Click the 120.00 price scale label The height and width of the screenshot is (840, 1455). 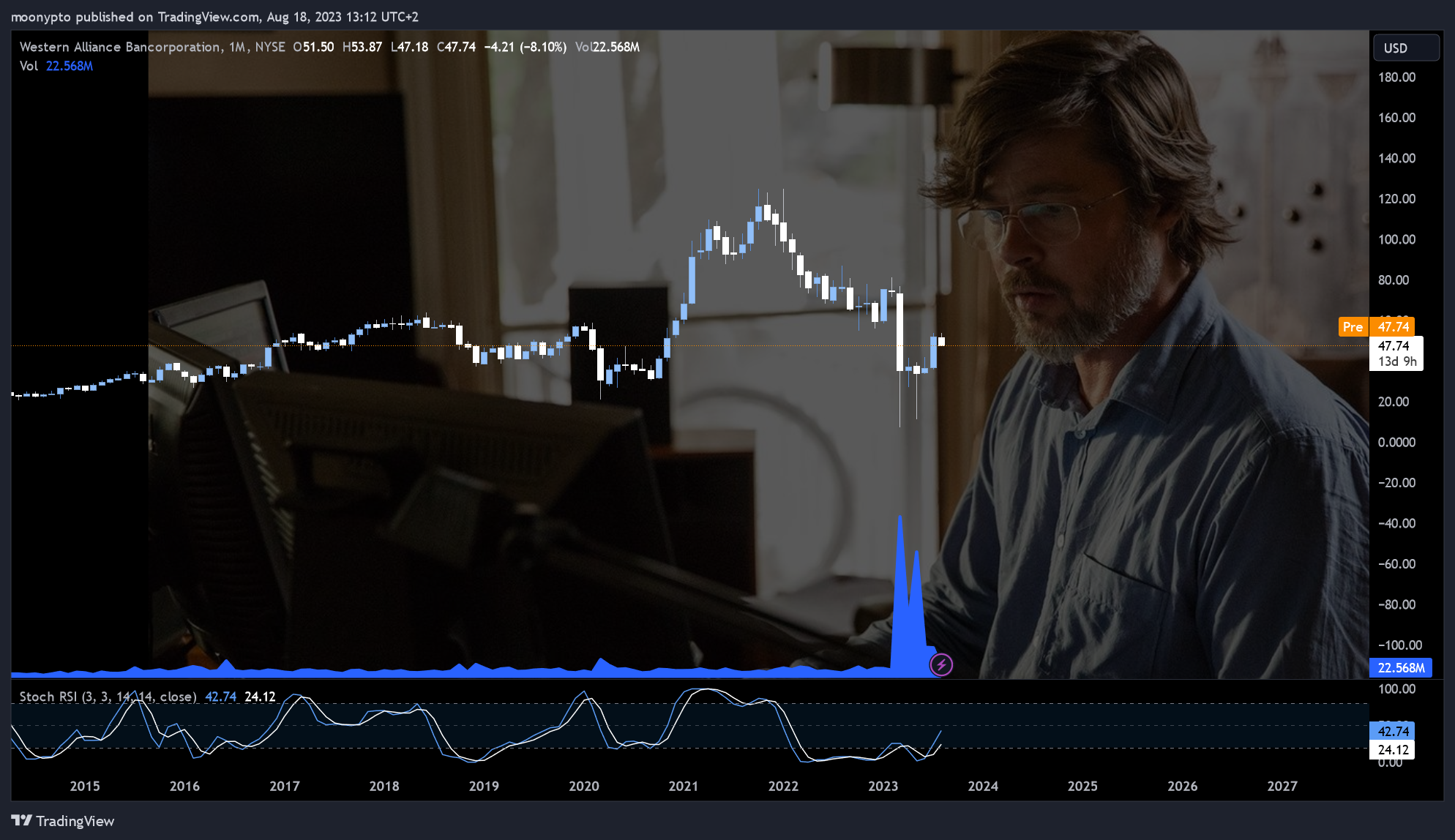point(1397,198)
